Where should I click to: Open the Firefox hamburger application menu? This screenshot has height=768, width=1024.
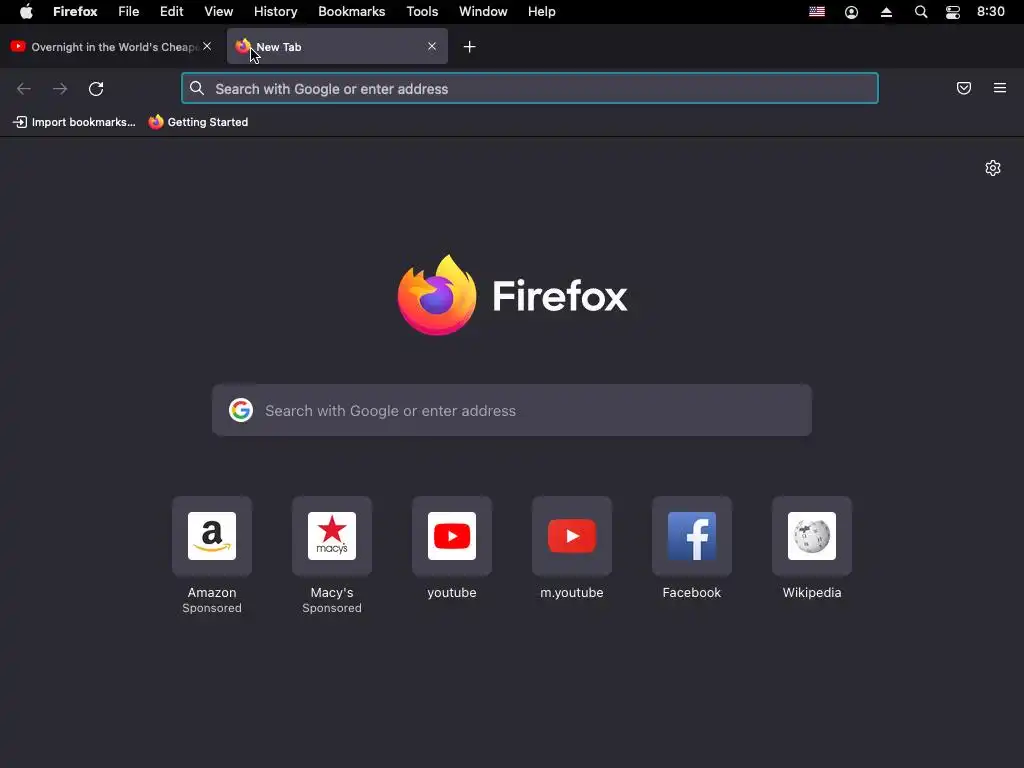click(x=1000, y=88)
